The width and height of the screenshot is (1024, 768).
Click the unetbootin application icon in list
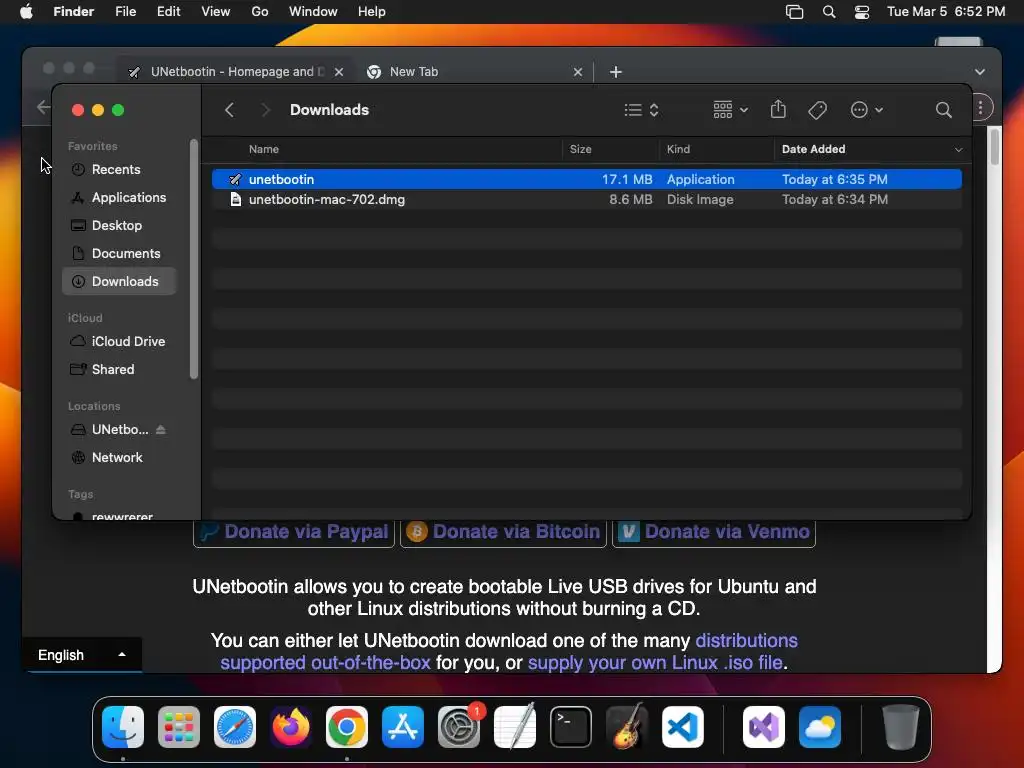(236, 179)
